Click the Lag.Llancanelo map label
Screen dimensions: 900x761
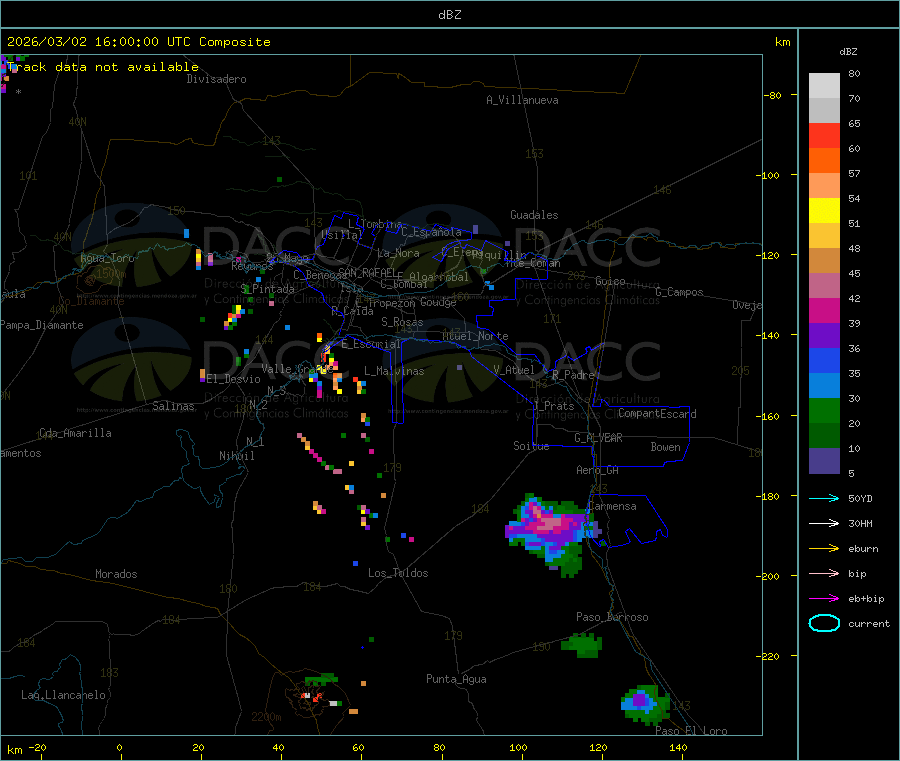[x=63, y=695]
